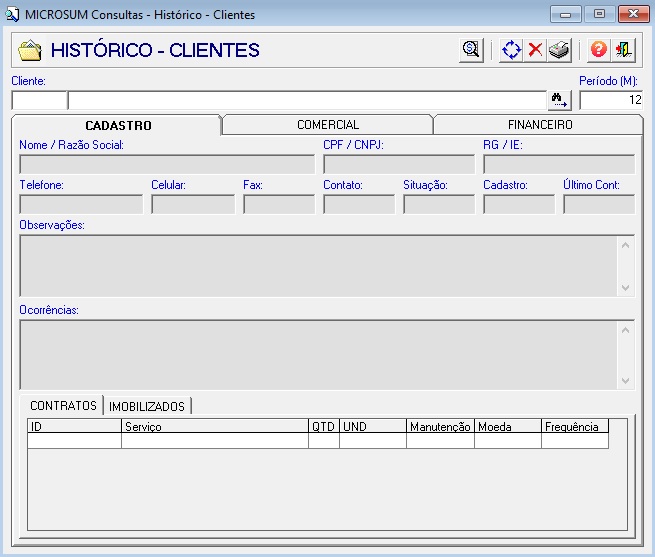
Task: Click the Frequência column header
Action: point(575,426)
